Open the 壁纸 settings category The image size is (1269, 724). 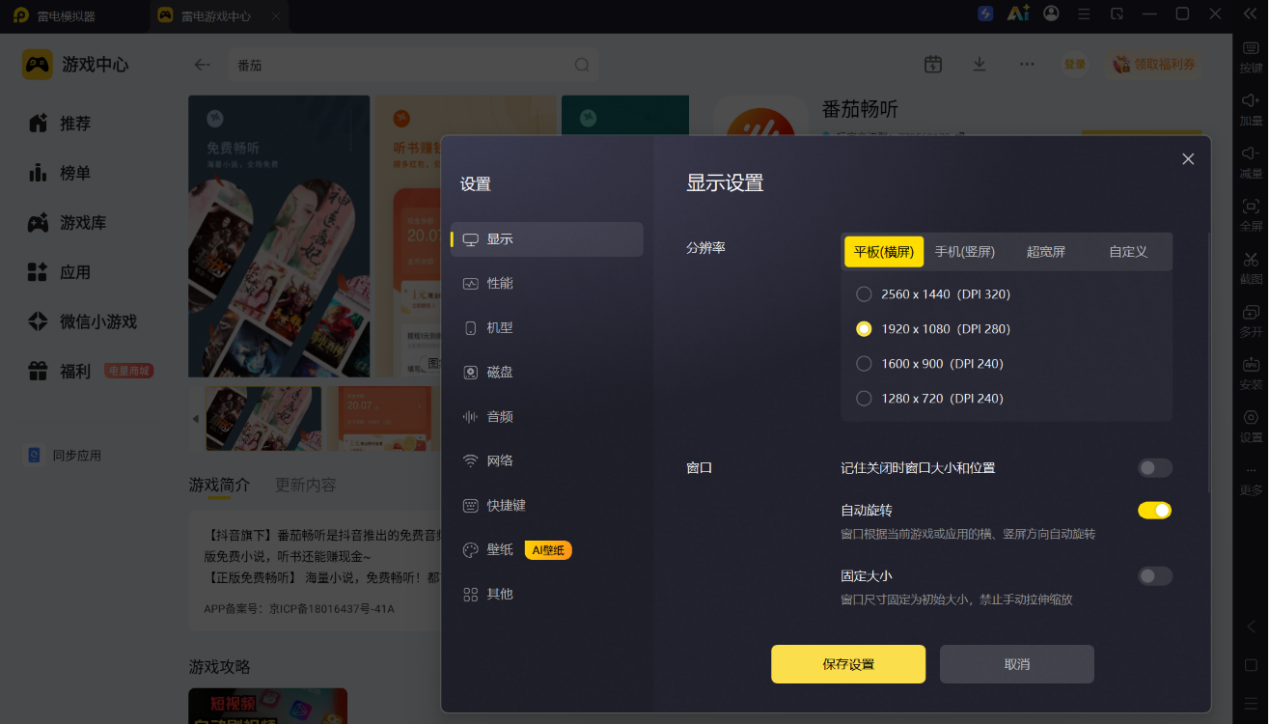click(x=546, y=550)
